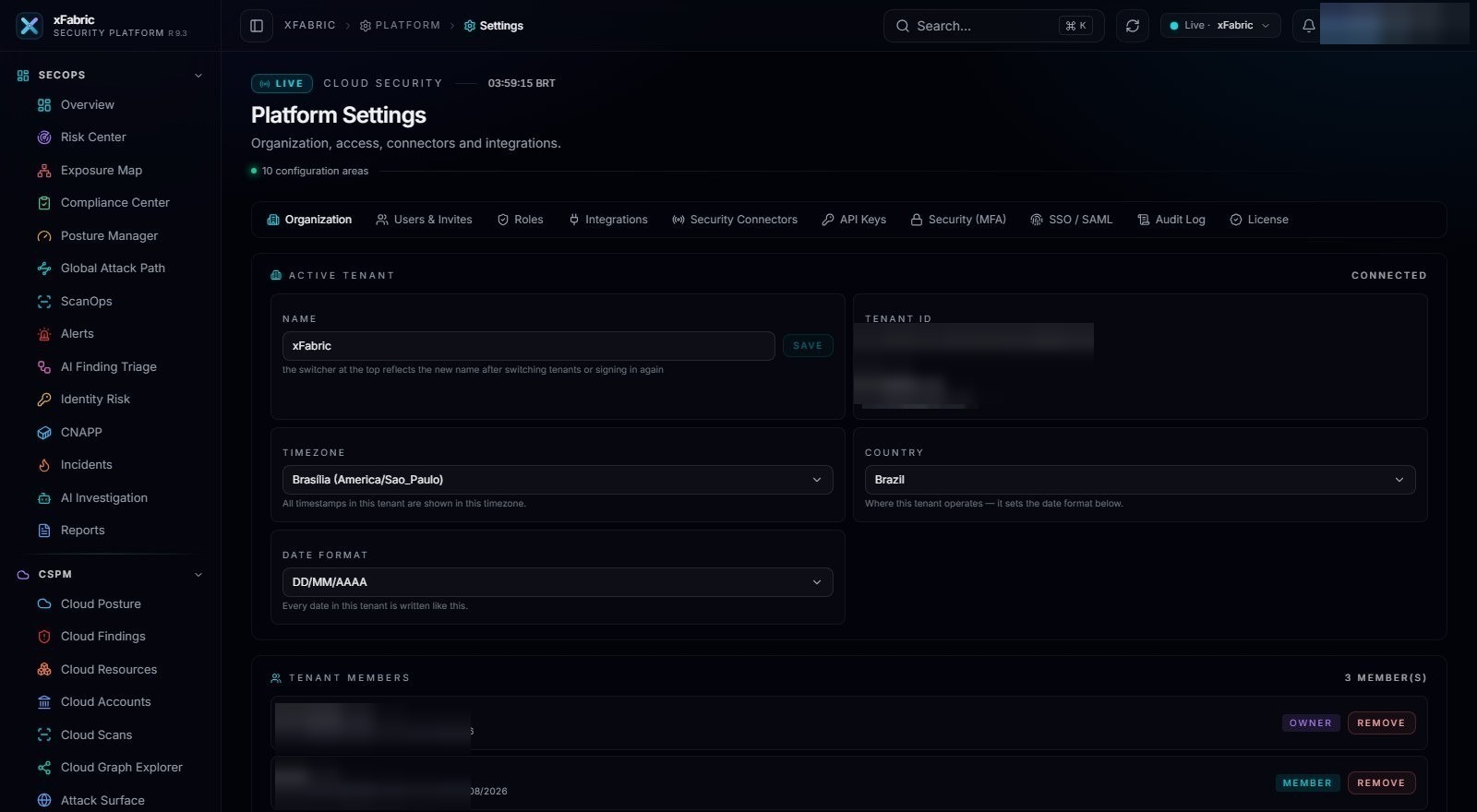Open the notifications bell icon

[x=1308, y=26]
